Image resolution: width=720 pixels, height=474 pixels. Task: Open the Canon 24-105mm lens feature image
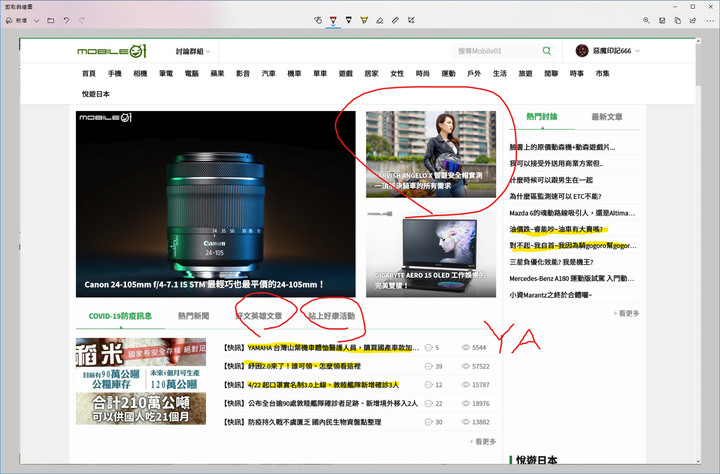(x=216, y=204)
